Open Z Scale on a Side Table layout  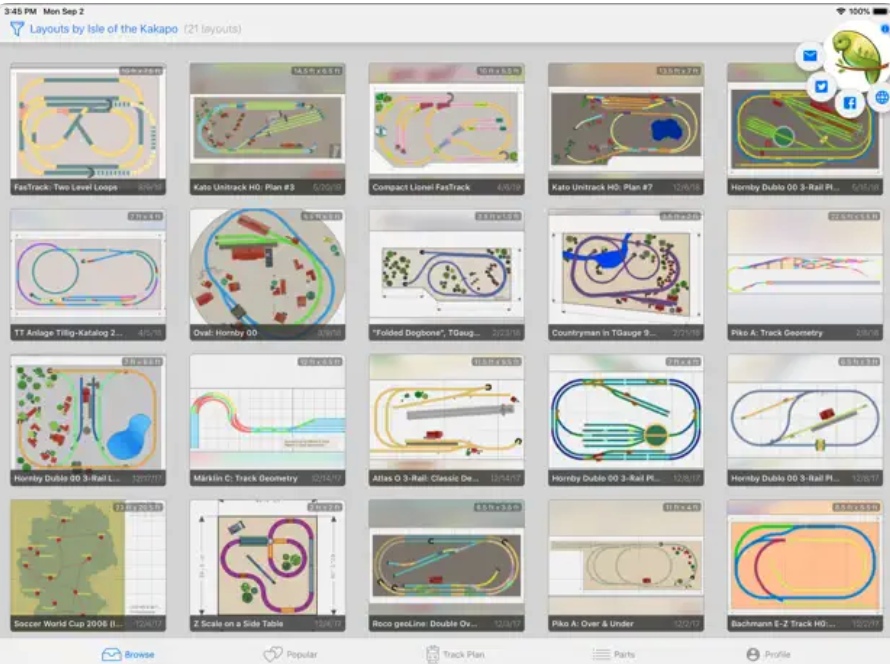click(x=267, y=565)
